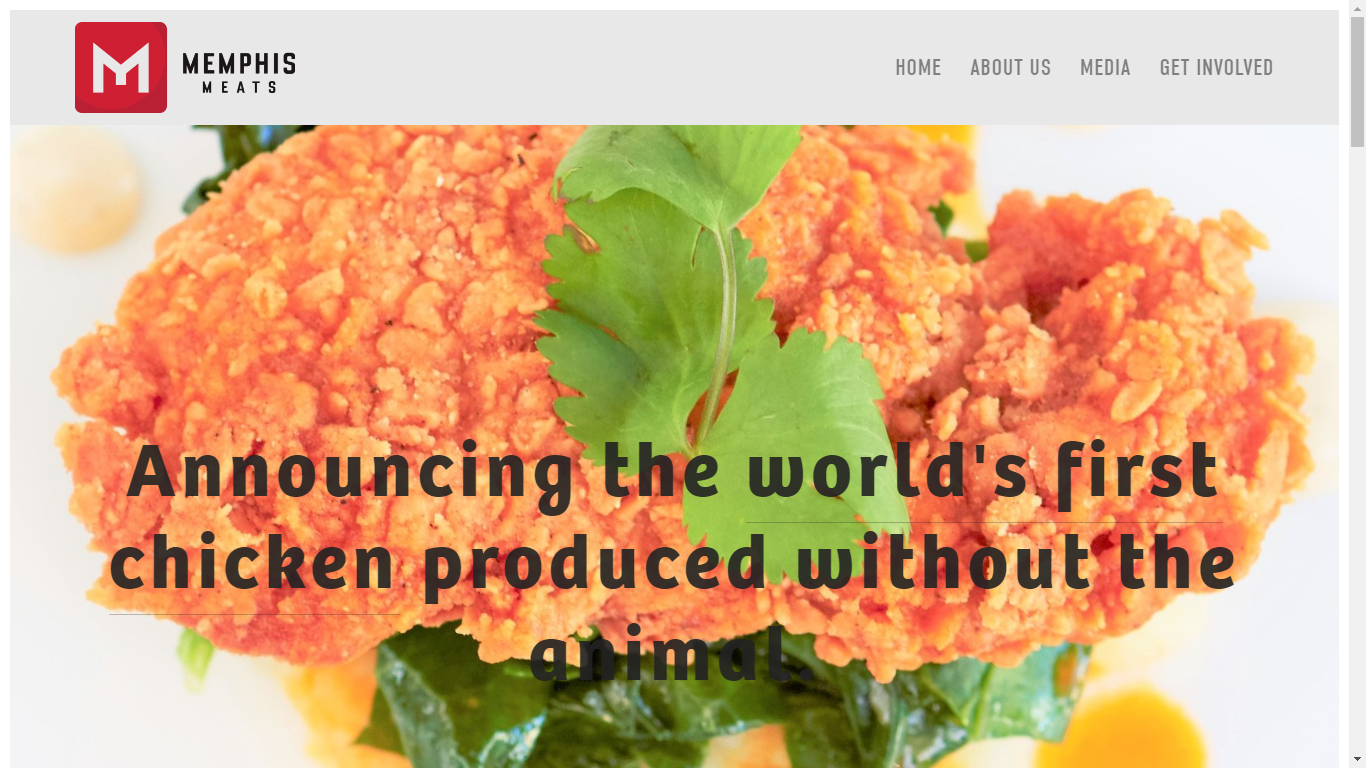Click the fried chicken hero image
1366x768 pixels.
(x=674, y=446)
